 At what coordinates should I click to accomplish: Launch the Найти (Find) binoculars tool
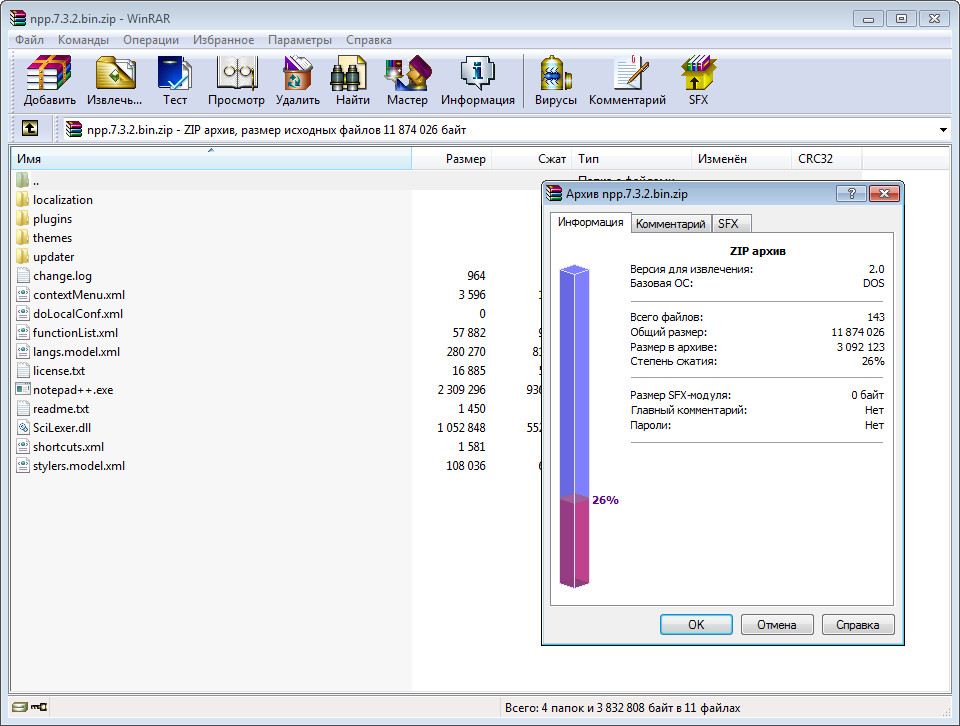point(352,81)
